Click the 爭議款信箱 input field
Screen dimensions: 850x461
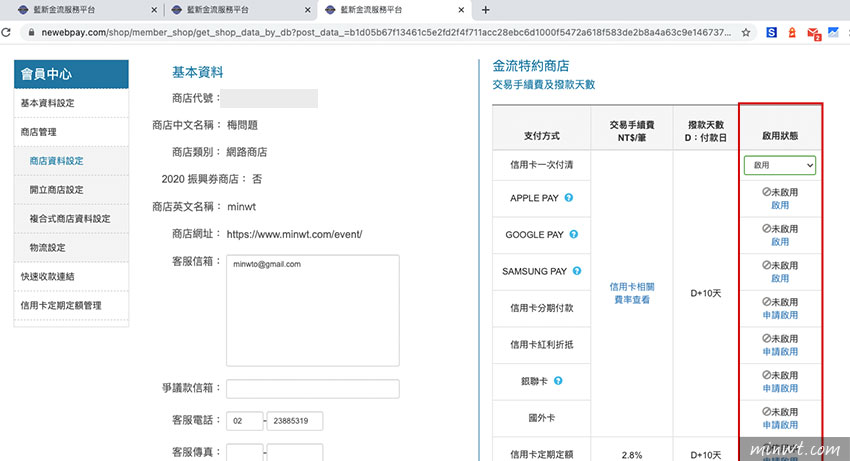[313, 389]
